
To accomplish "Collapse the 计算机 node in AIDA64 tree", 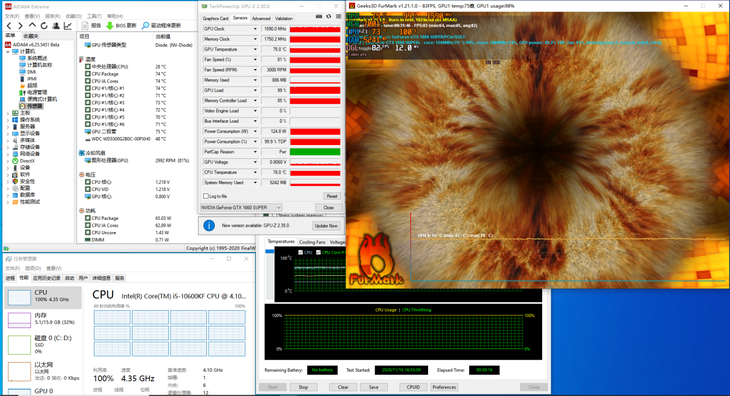I will 8,52.
